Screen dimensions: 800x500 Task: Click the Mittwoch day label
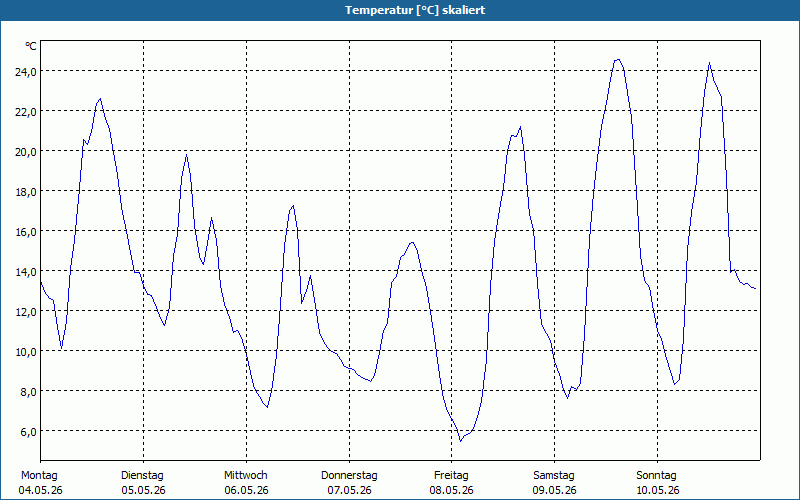tap(246, 476)
